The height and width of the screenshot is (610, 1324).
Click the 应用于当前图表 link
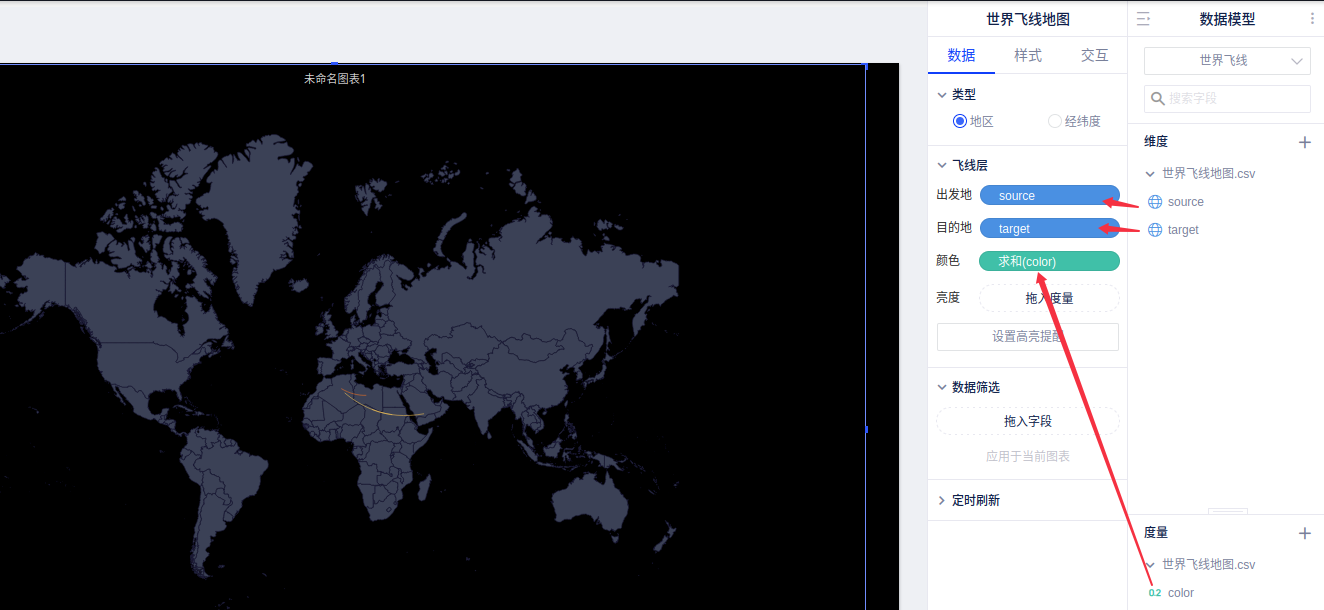click(x=1027, y=456)
